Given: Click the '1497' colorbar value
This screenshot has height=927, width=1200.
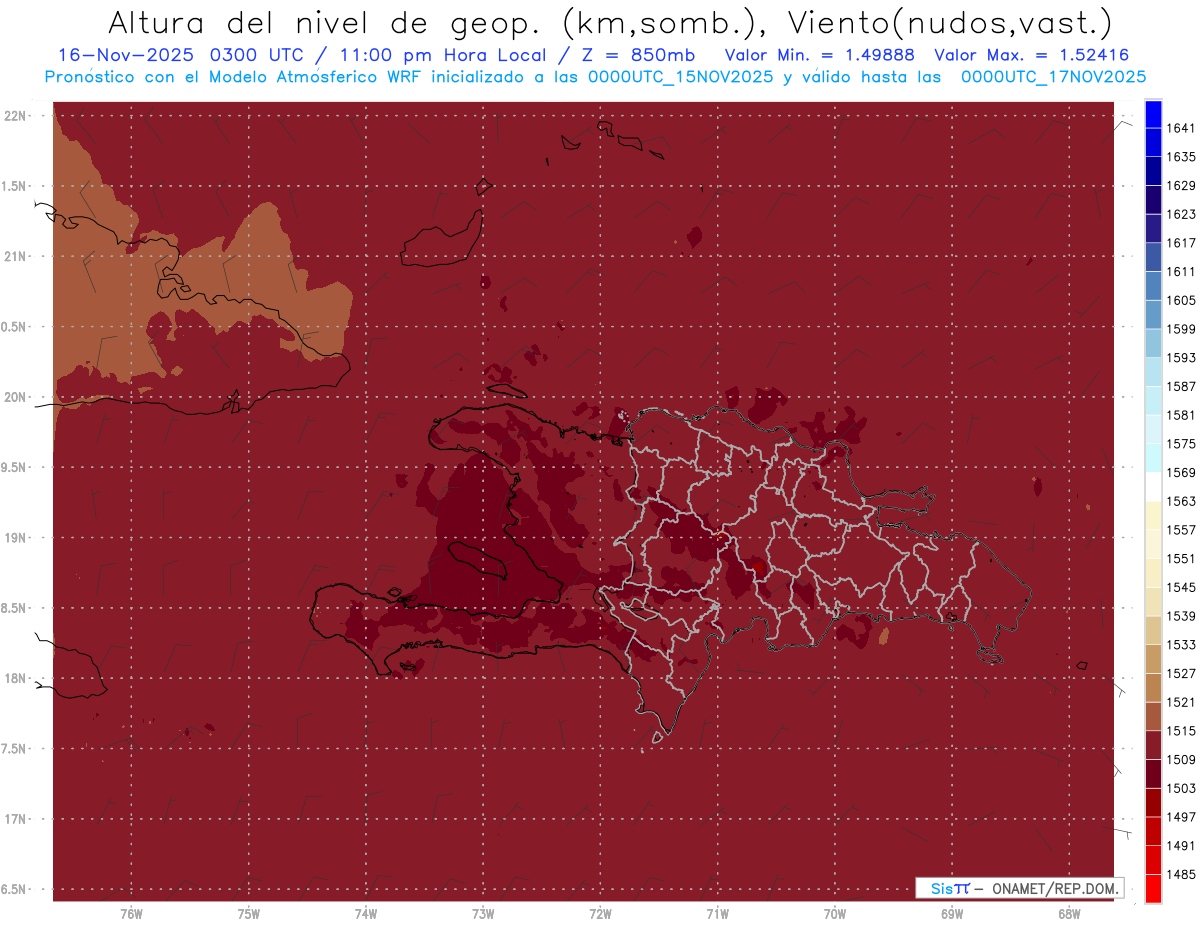Looking at the screenshot, I should coord(1181,817).
